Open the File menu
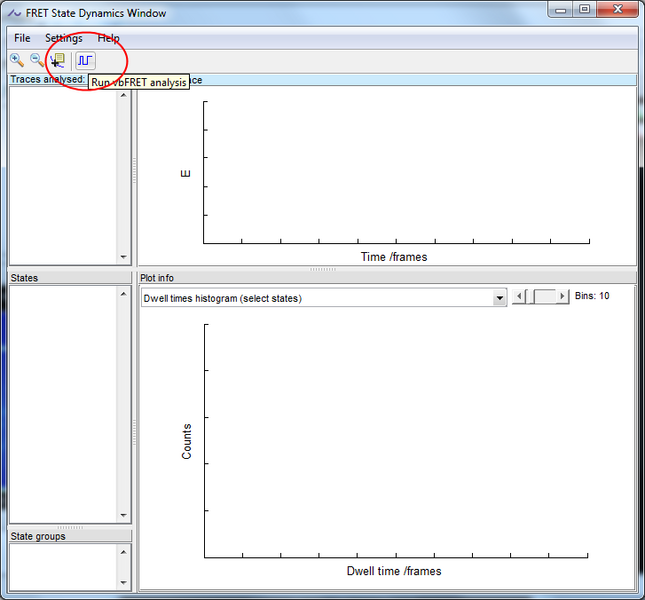 point(22,38)
